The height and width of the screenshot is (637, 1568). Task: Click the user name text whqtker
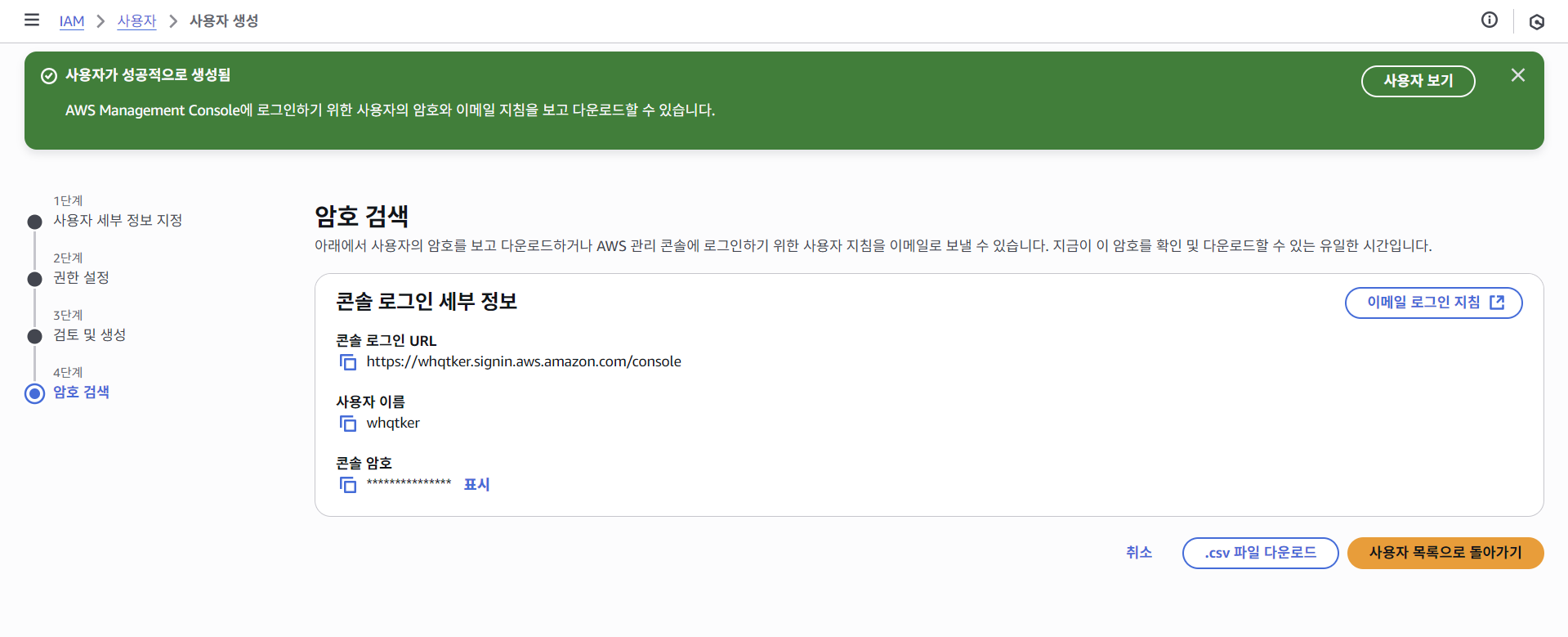tap(393, 423)
